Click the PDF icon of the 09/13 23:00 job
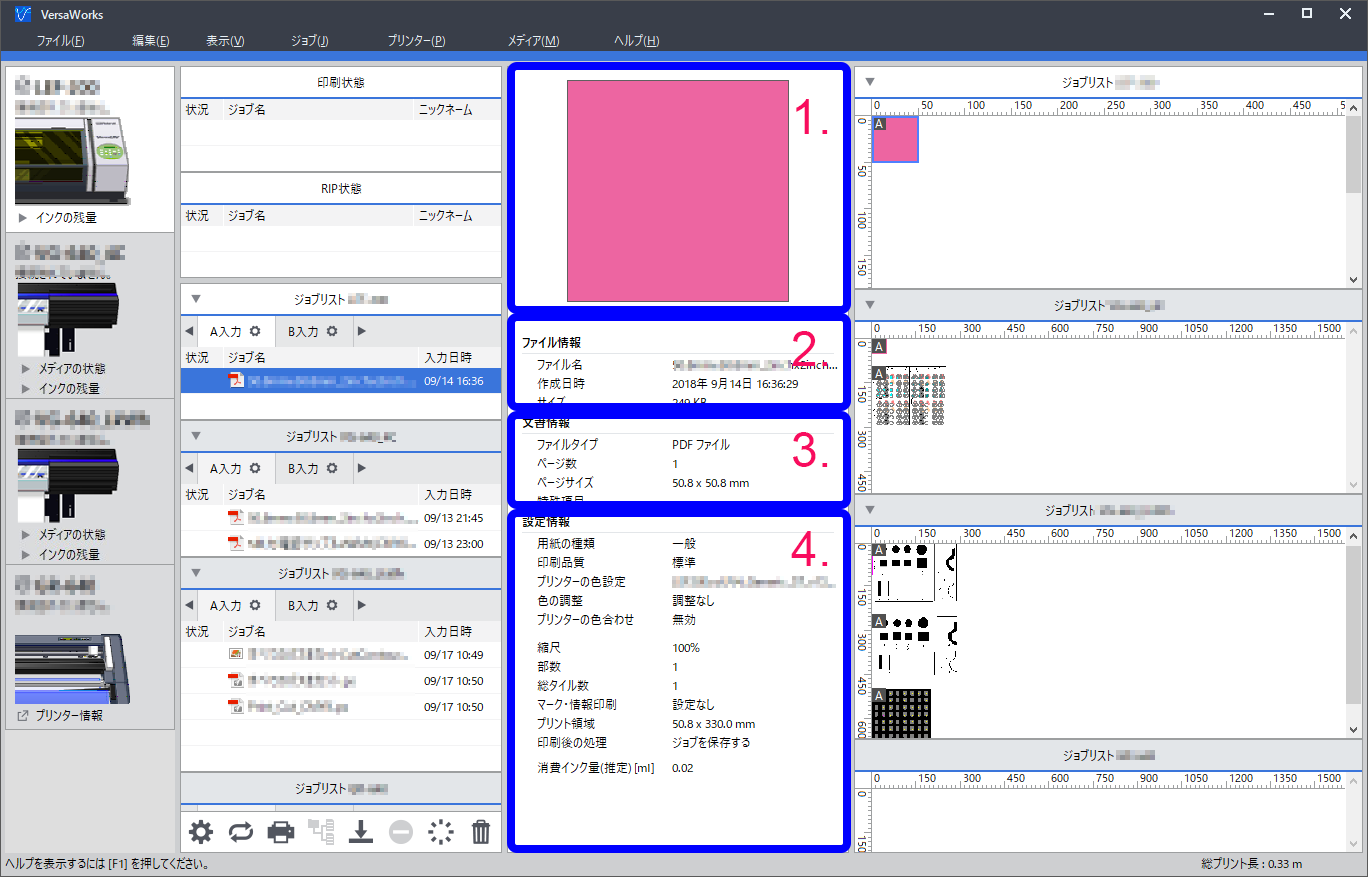 pyautogui.click(x=237, y=543)
